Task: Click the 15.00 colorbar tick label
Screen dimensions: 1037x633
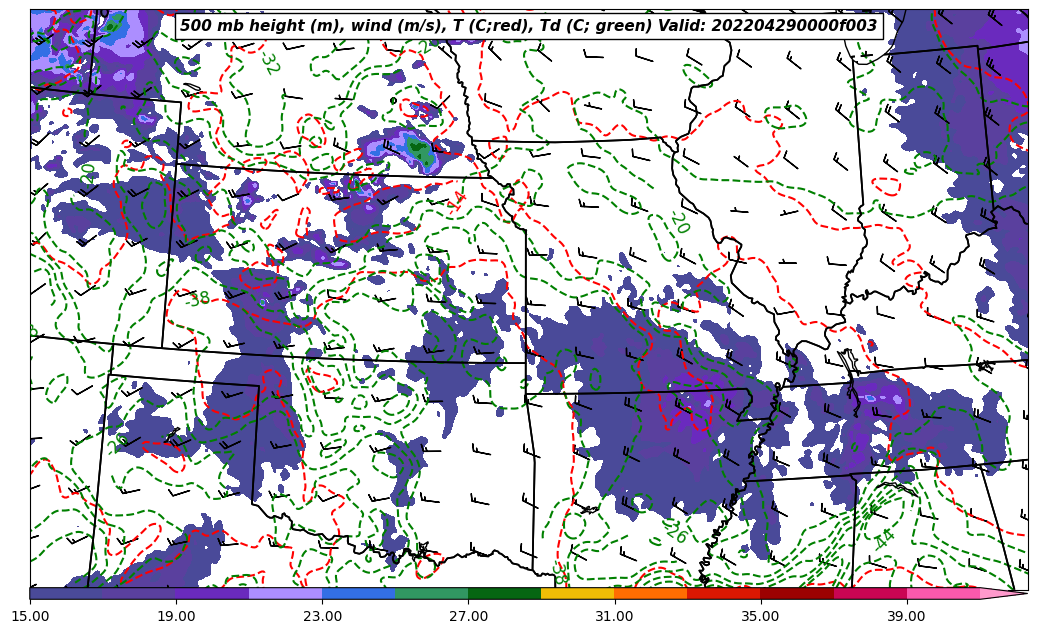Action: pyautogui.click(x=30, y=616)
